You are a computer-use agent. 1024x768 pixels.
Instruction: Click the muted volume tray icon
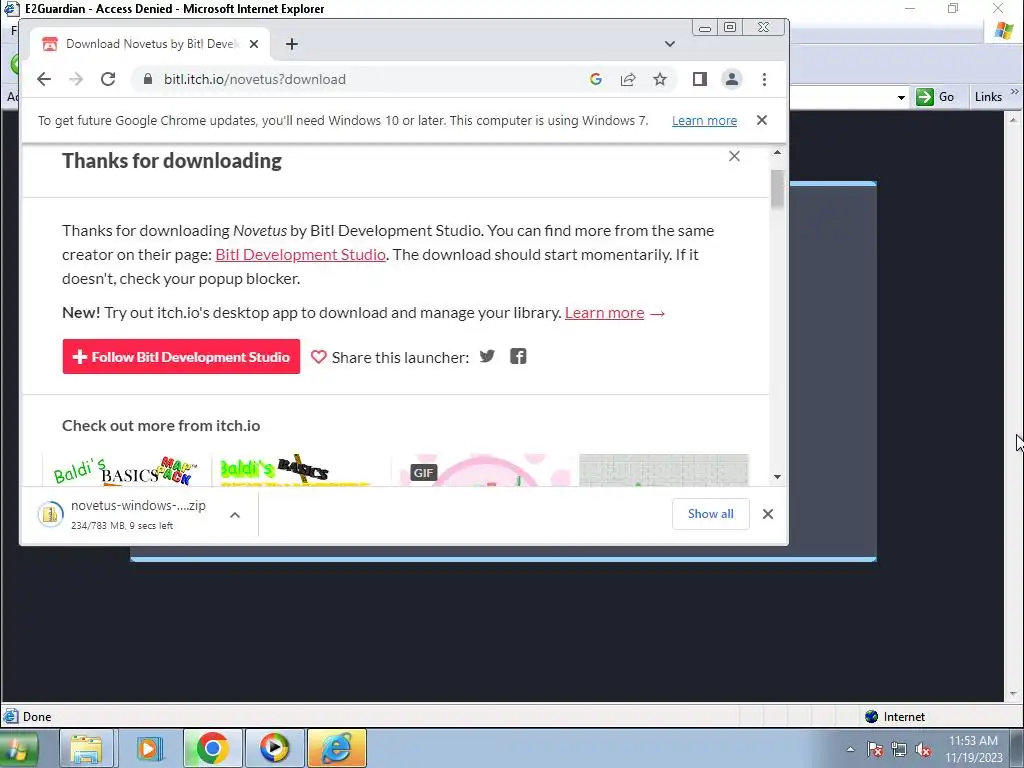coord(923,749)
